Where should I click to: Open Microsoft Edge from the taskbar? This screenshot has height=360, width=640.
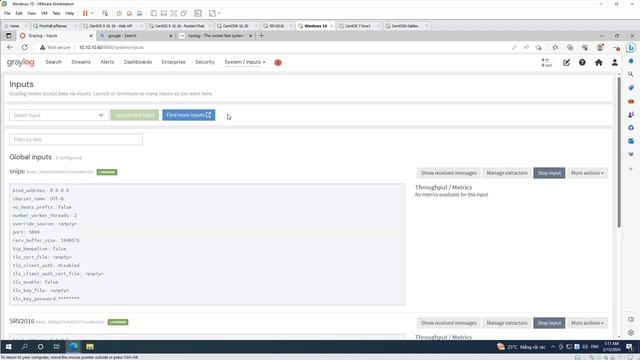[x=73, y=347]
